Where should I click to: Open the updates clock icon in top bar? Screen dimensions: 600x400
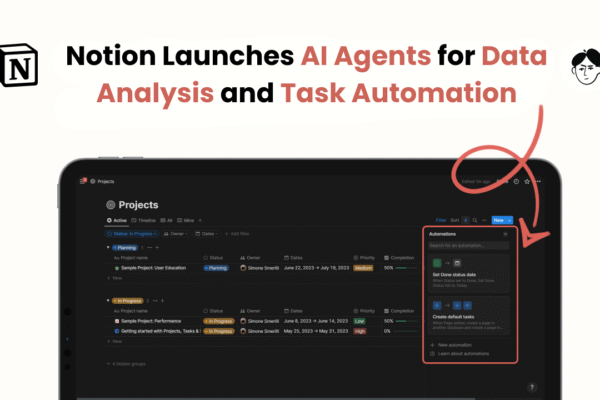tap(516, 181)
